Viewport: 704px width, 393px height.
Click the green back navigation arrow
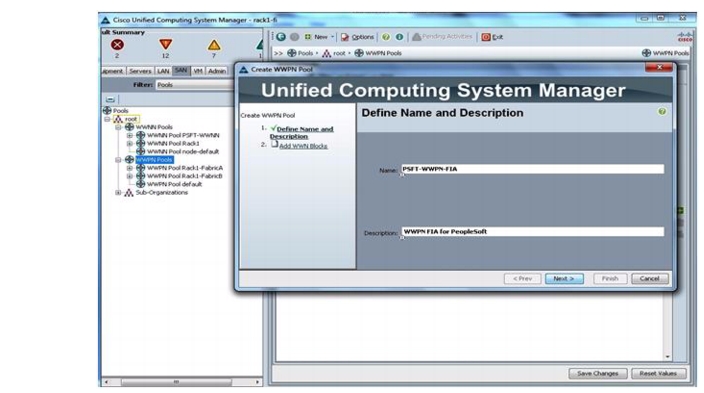tap(281, 37)
